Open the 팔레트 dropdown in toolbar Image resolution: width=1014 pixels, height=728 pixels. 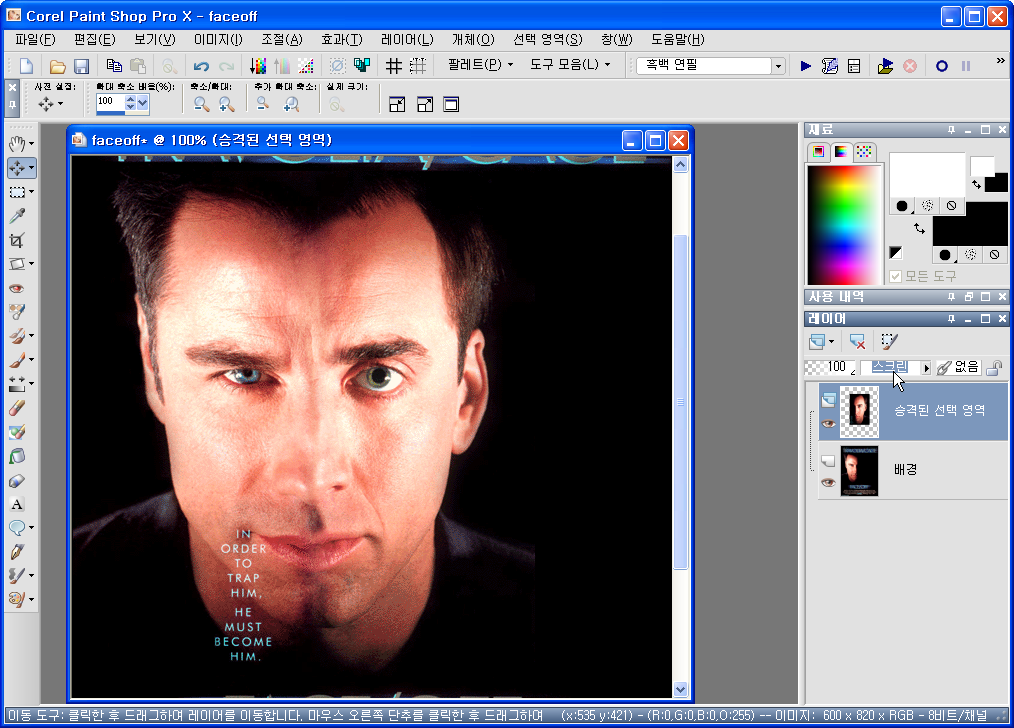coord(481,65)
